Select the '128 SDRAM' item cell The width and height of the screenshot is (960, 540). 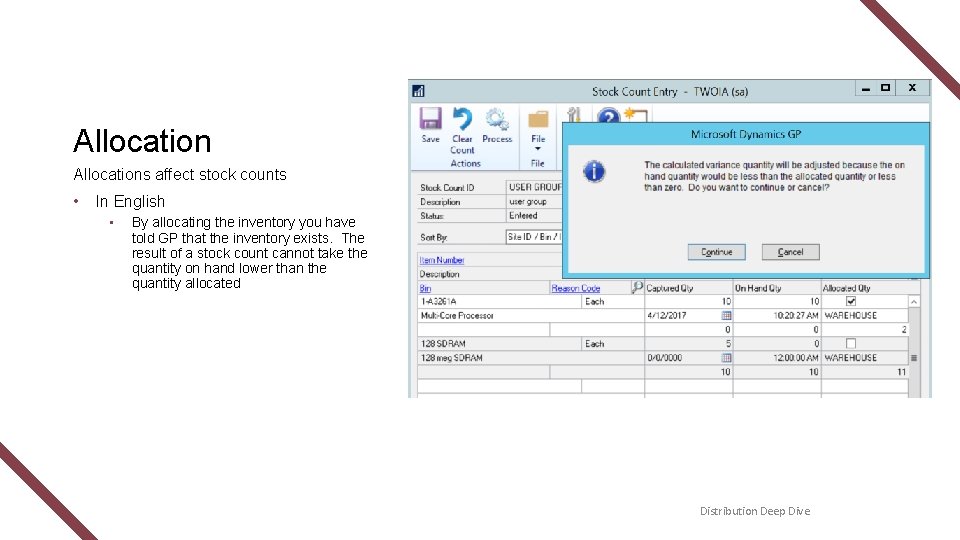click(x=500, y=343)
